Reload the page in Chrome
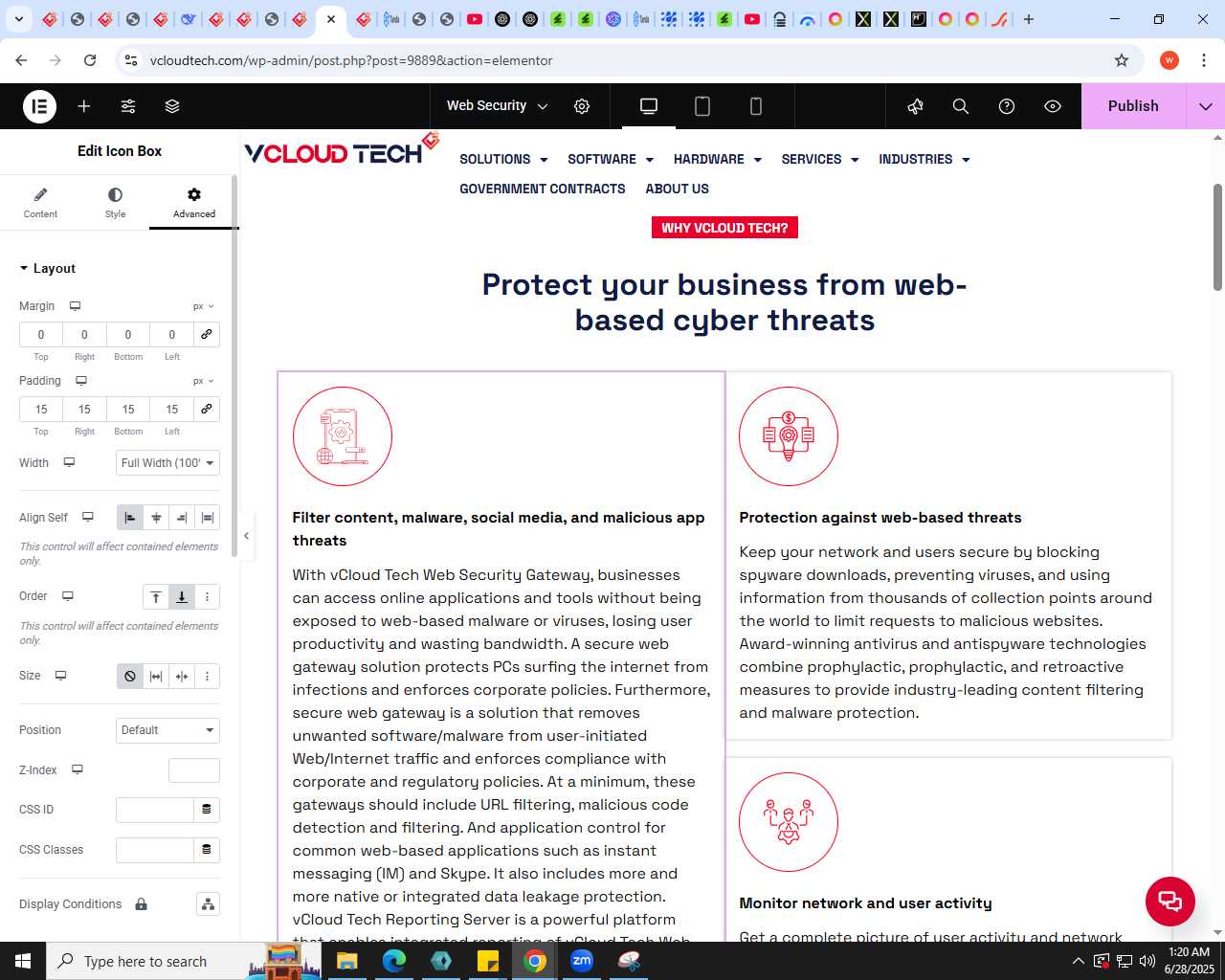This screenshot has height=980, width=1225. 90,60
